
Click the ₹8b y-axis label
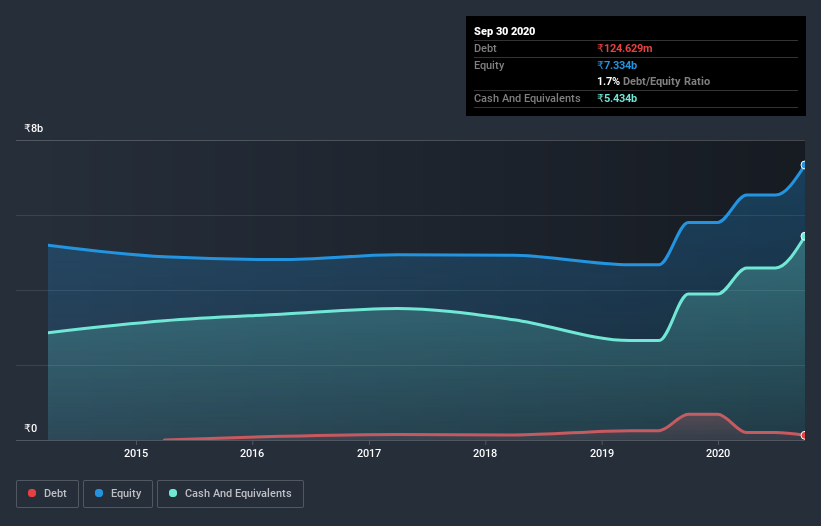click(x=34, y=128)
